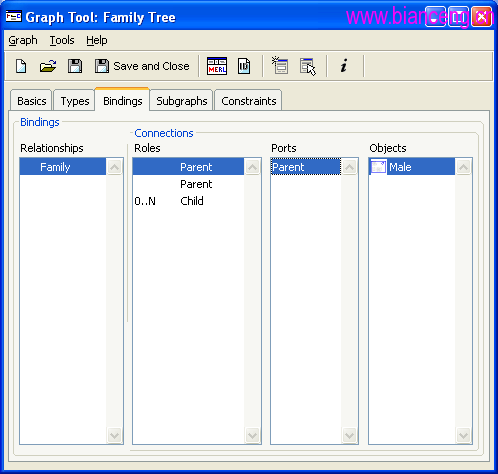Click Roles list scroll-down arrow

(252, 435)
